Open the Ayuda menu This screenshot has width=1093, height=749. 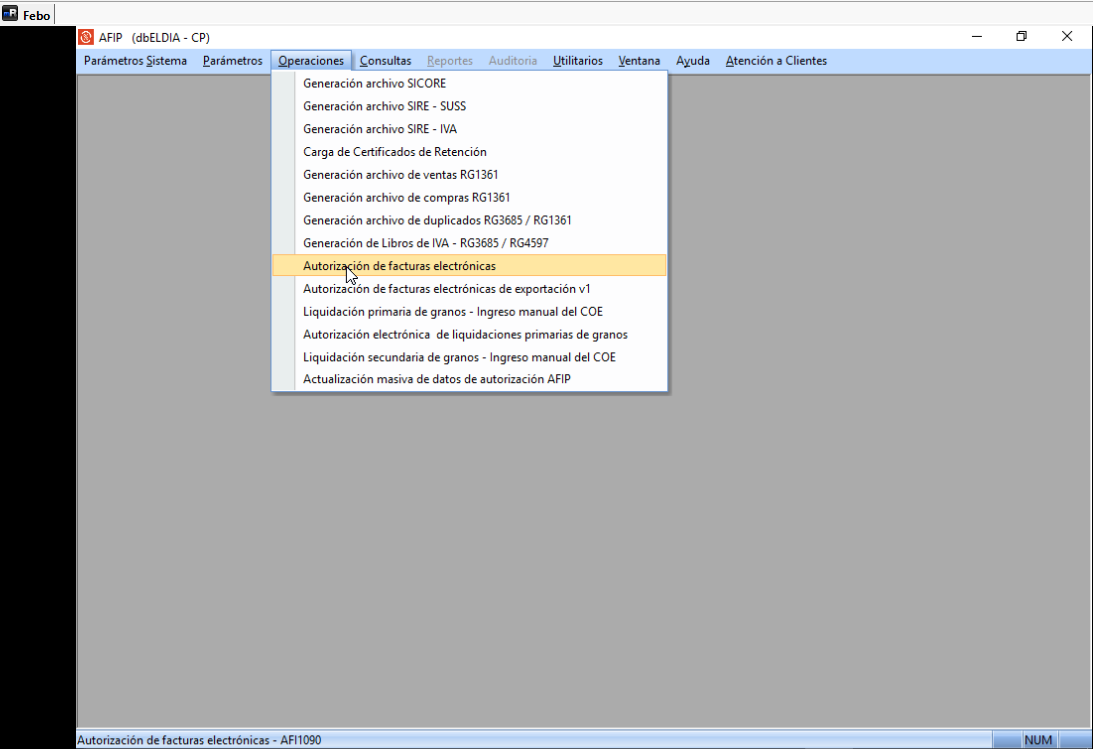[691, 61]
